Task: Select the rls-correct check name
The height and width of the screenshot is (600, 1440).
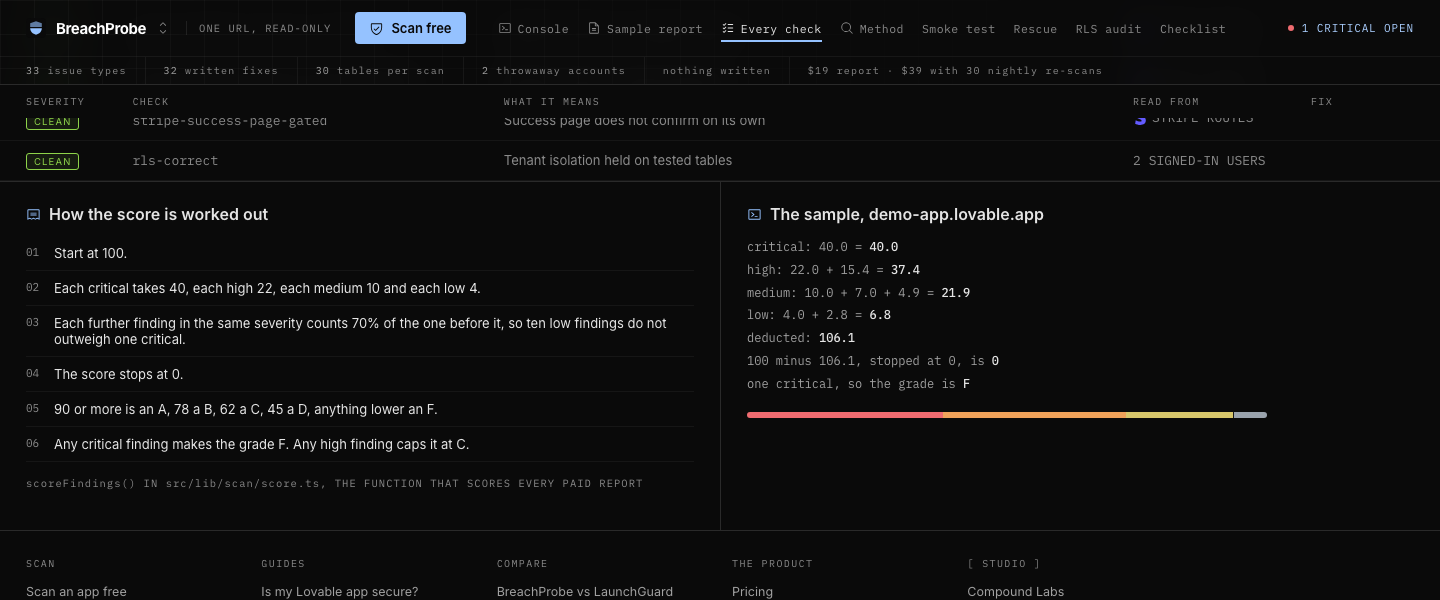Action: (x=175, y=161)
